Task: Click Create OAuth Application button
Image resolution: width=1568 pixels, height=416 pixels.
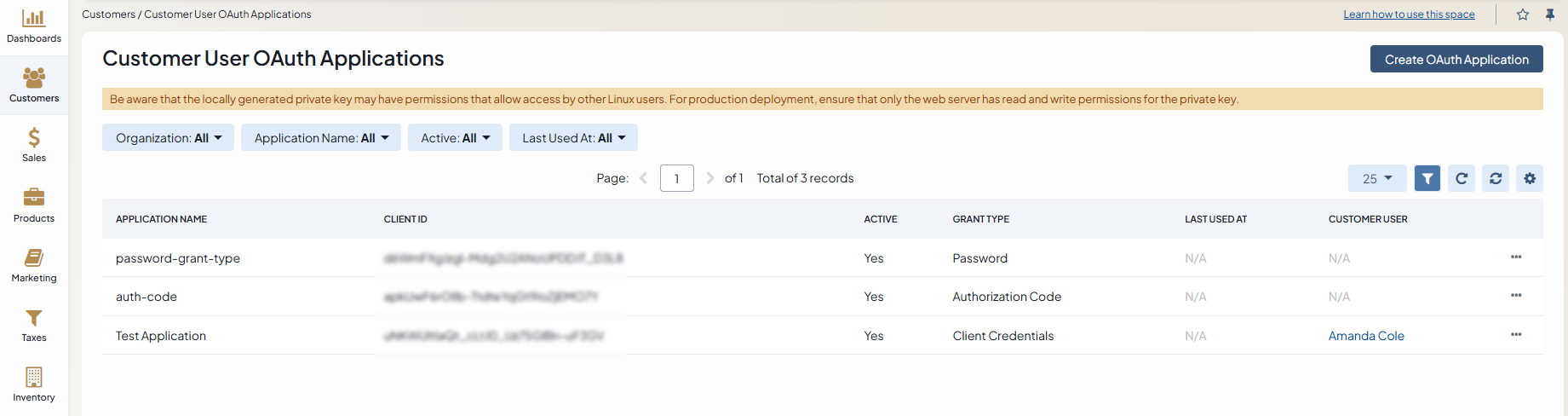Action: [1456, 60]
